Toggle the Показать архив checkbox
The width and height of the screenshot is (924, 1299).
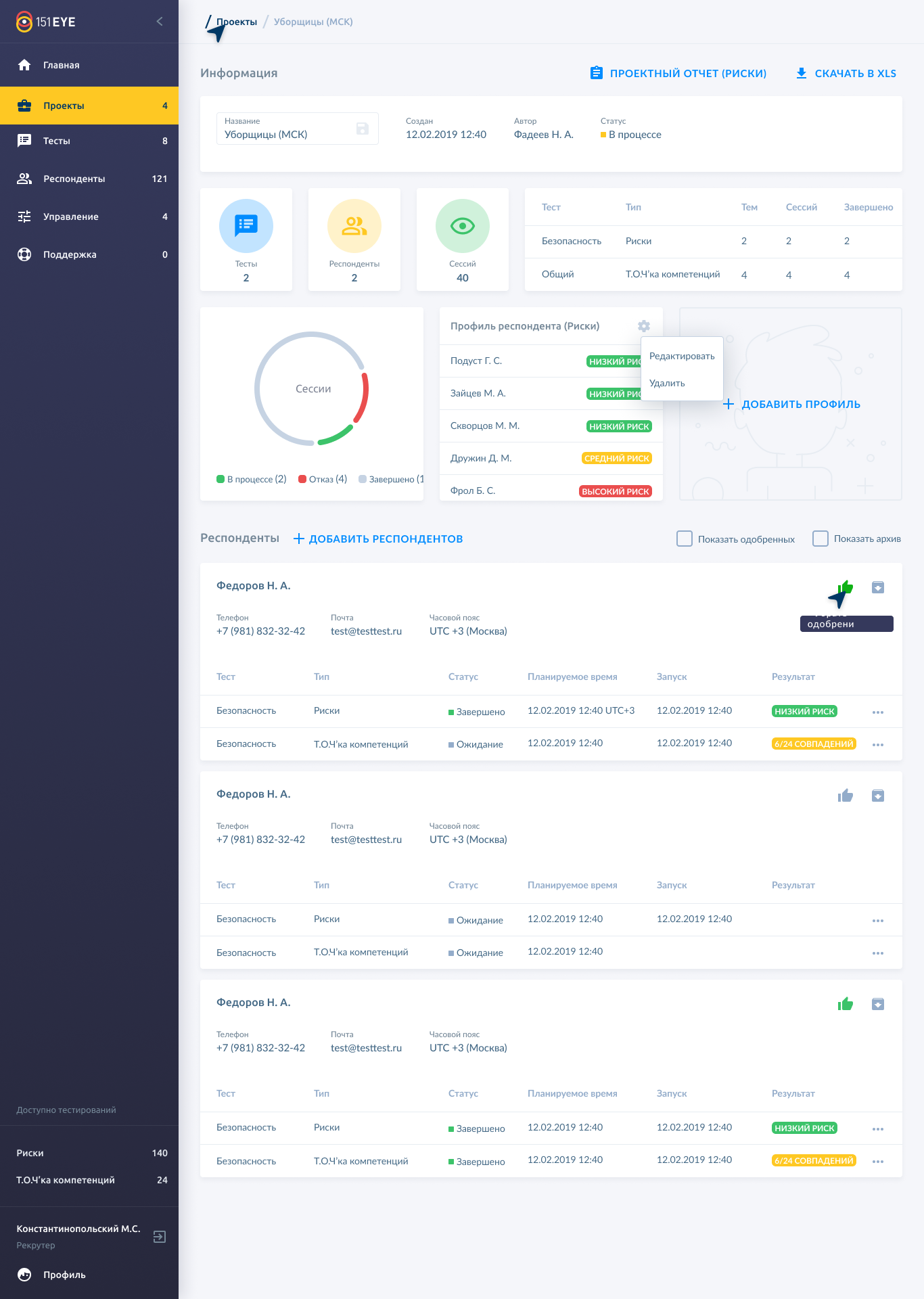point(821,539)
